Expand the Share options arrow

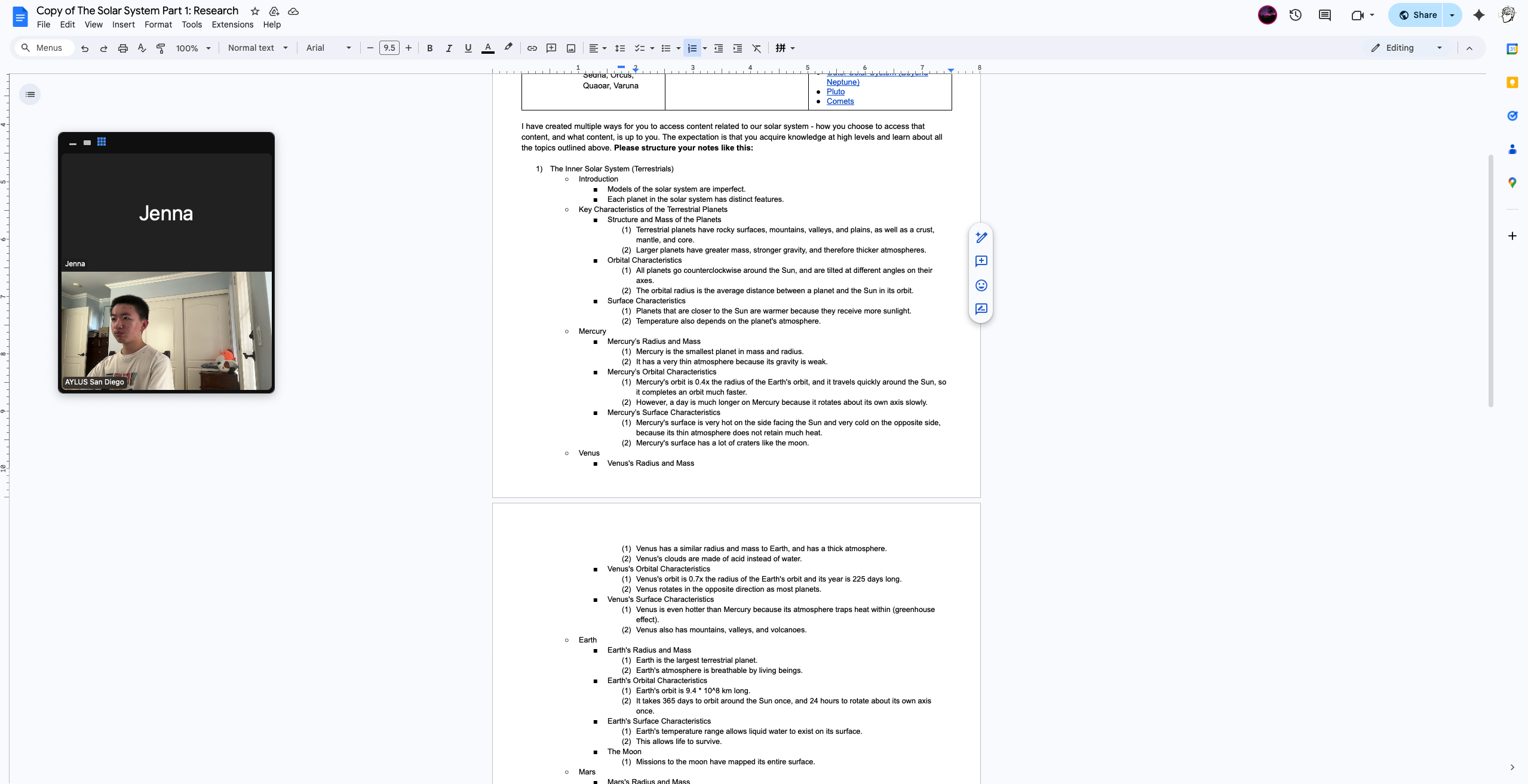1452,16
